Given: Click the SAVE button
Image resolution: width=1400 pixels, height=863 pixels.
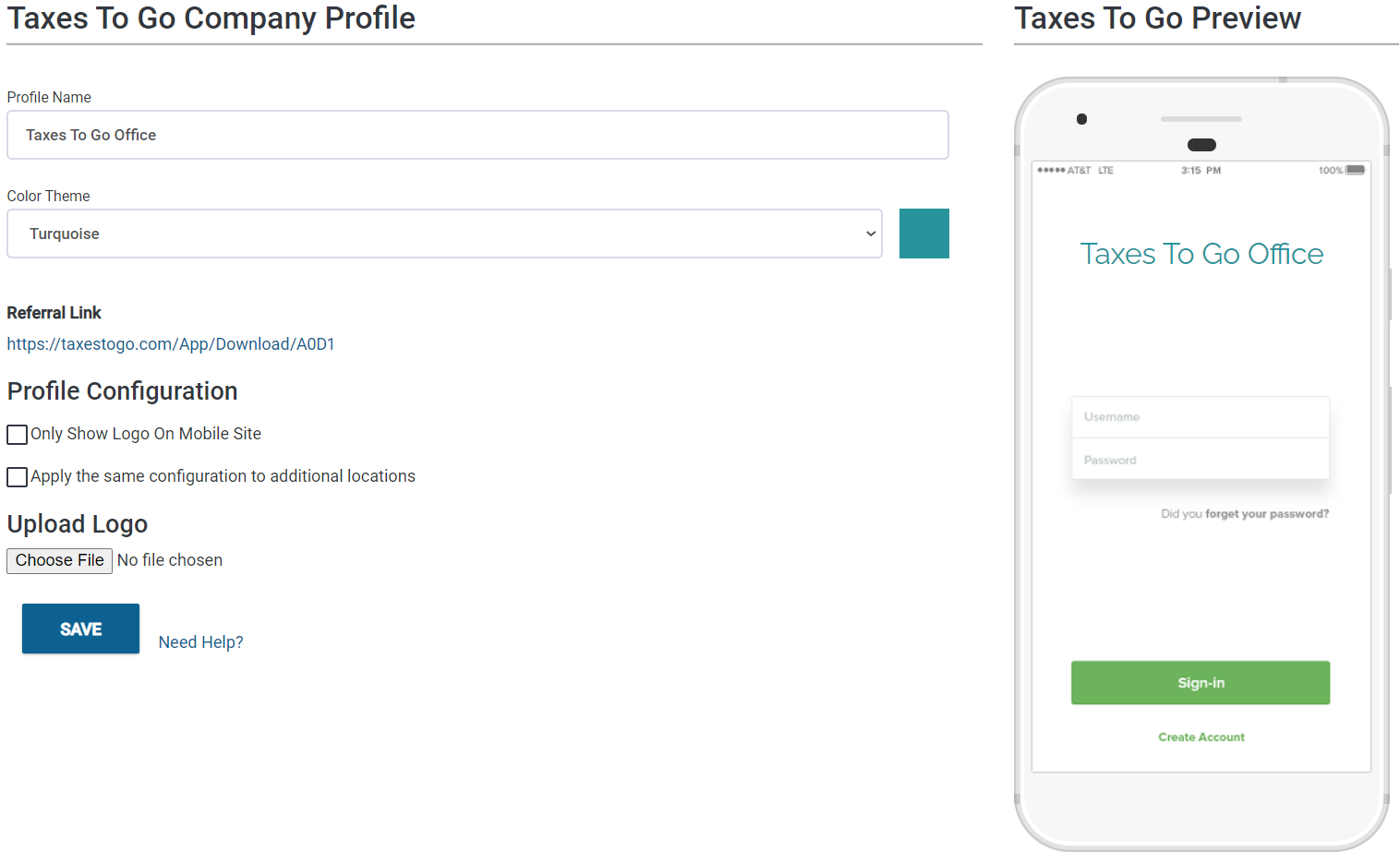Looking at the screenshot, I should click(x=80, y=629).
